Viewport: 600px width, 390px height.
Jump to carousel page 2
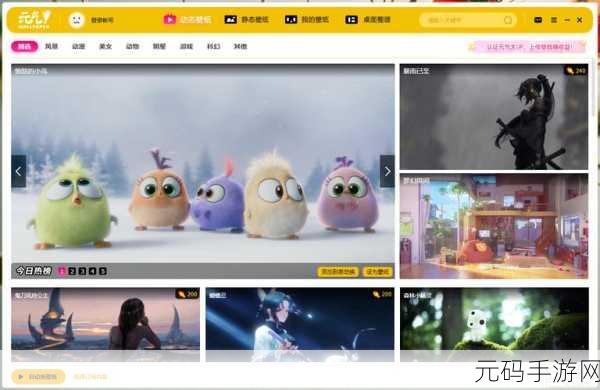click(x=72, y=271)
